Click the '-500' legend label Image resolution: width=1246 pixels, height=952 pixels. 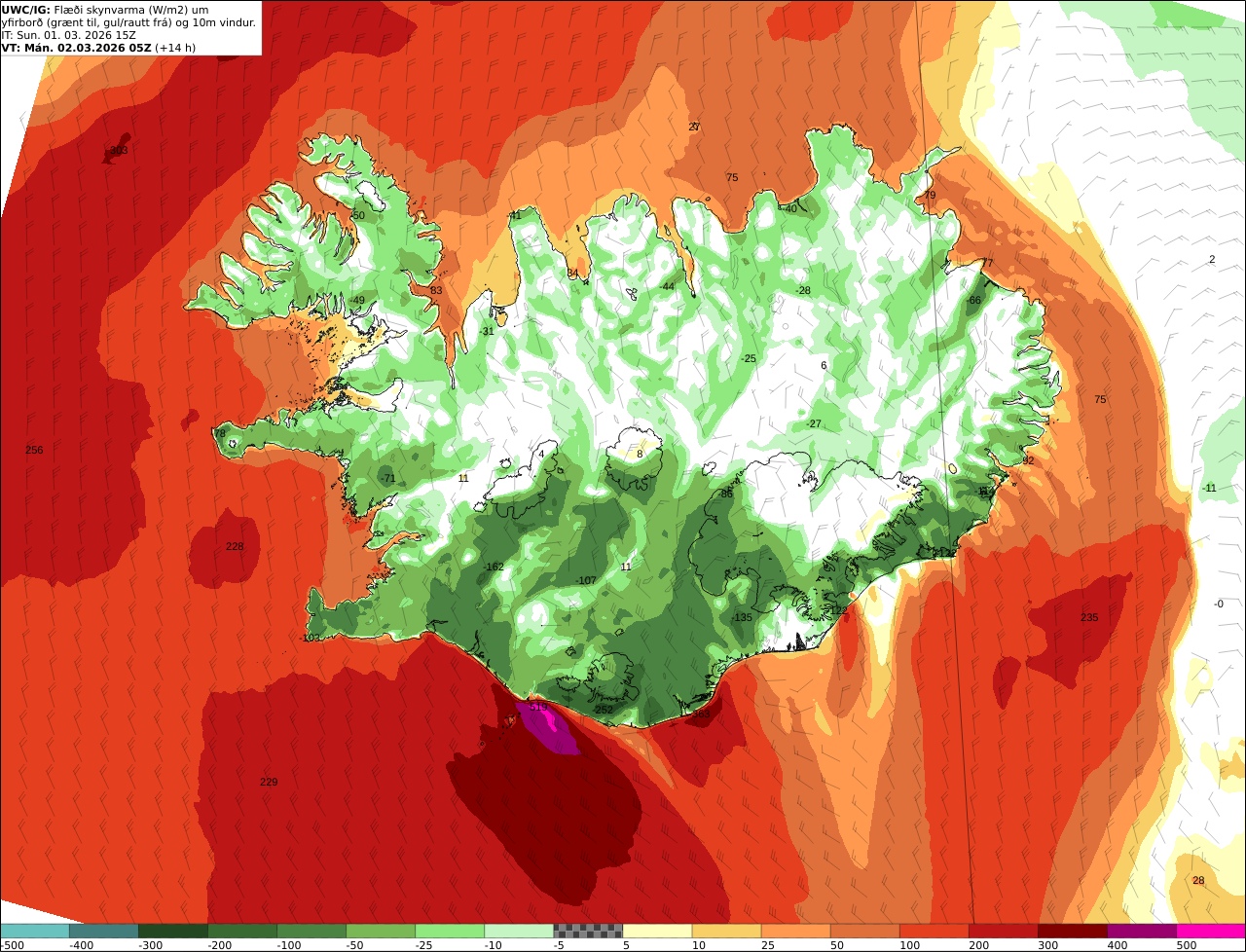pyautogui.click(x=12, y=945)
